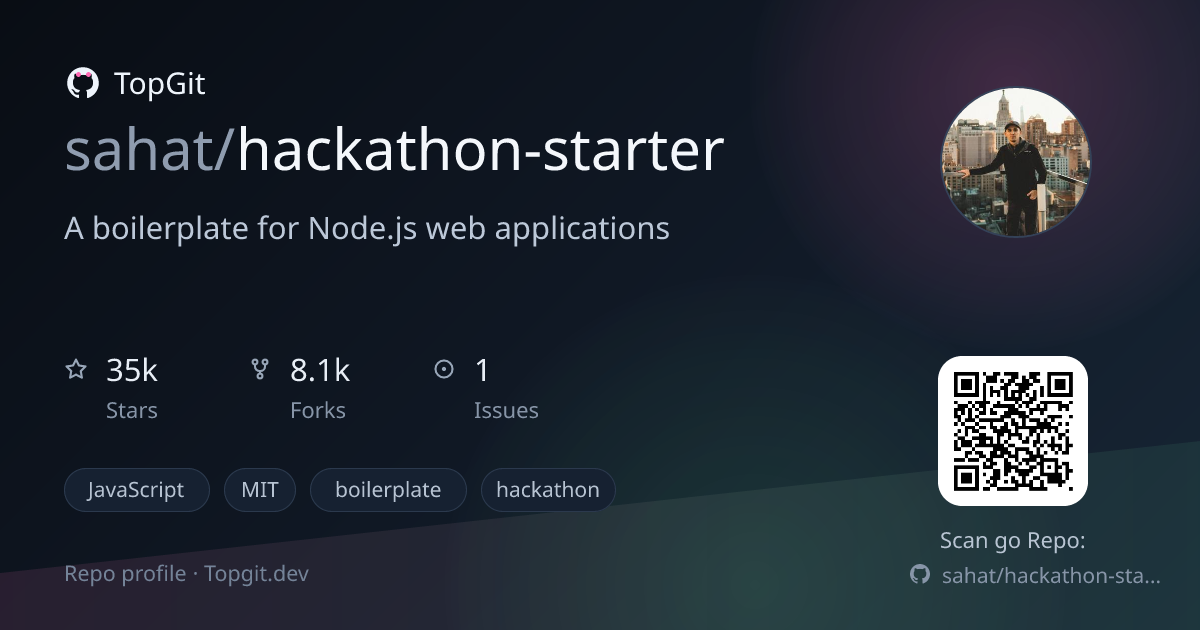Viewport: 1200px width, 630px height.
Task: Select the JavaScript tag pill
Action: coord(137,490)
